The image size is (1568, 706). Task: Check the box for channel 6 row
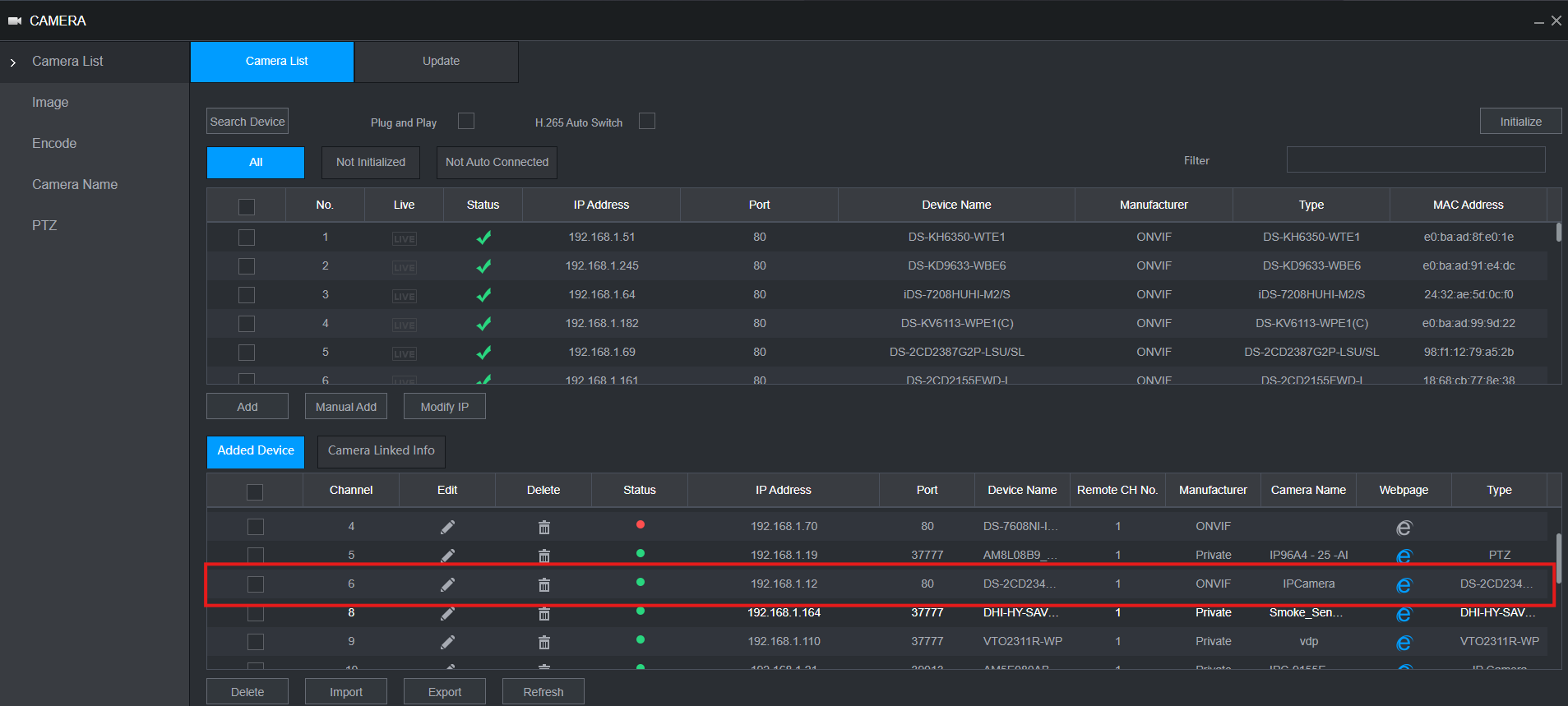256,584
